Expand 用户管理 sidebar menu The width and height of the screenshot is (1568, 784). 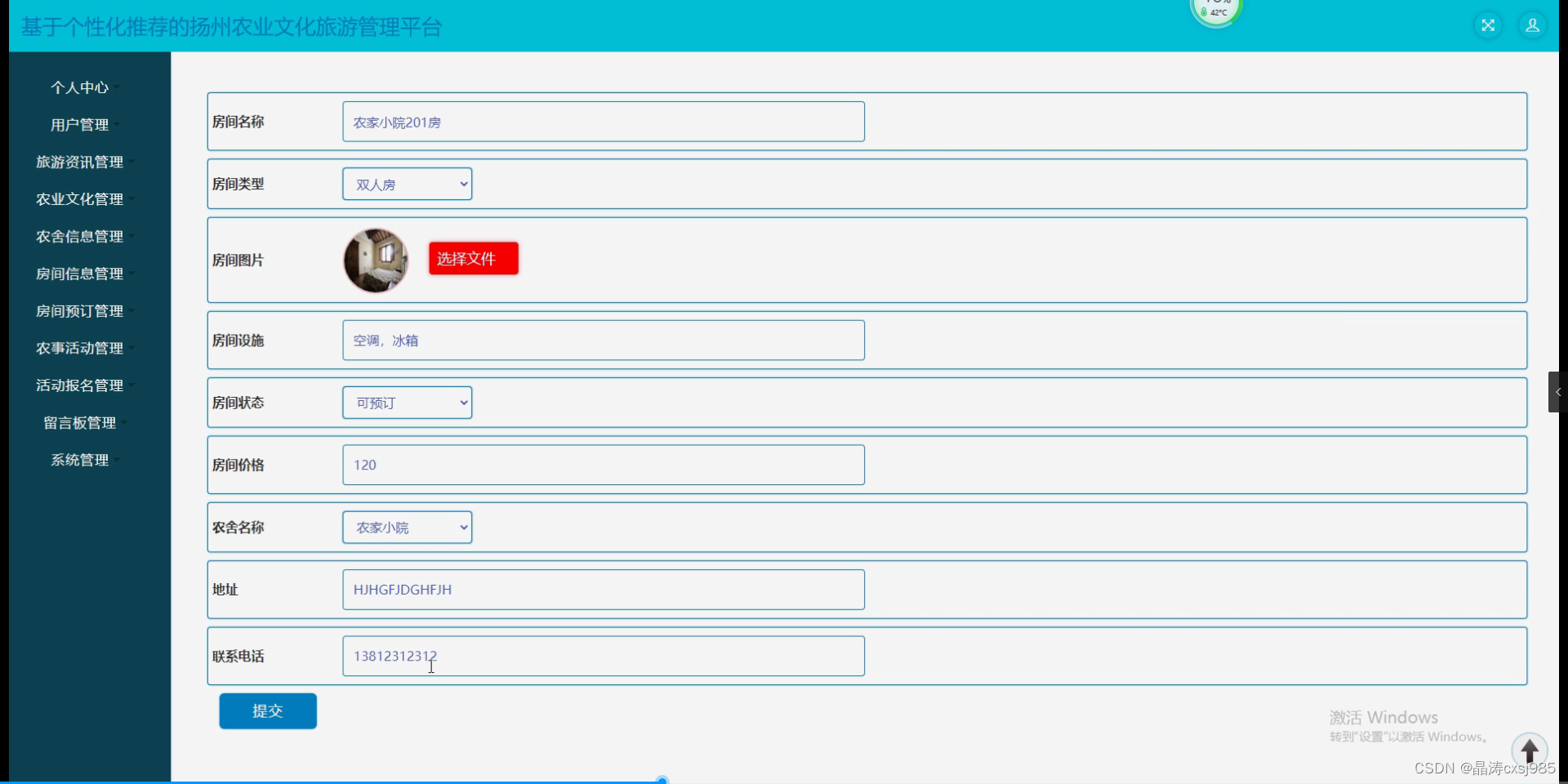pyautogui.click(x=80, y=125)
